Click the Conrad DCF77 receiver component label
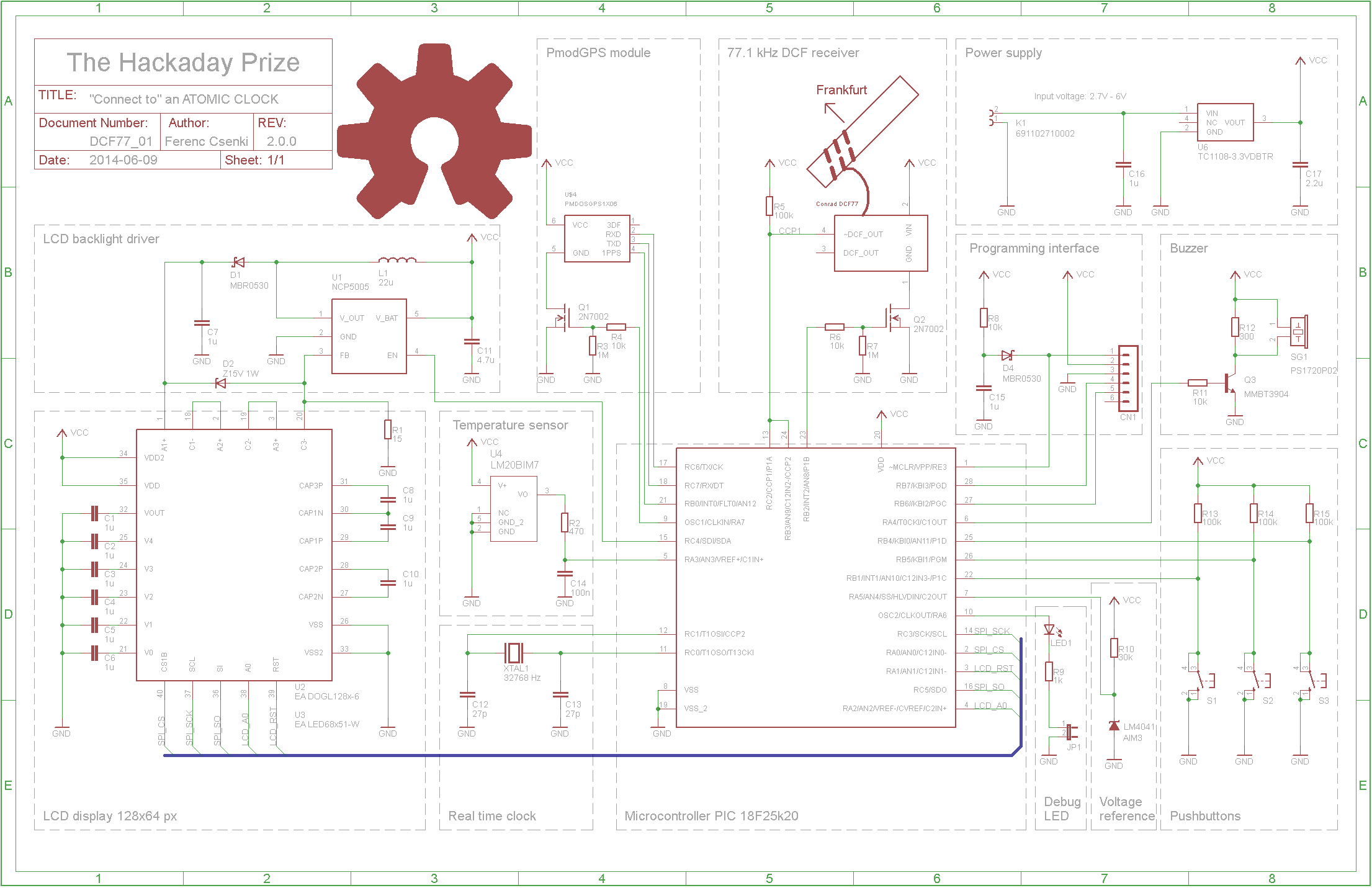The width and height of the screenshot is (1372, 888). [x=835, y=203]
